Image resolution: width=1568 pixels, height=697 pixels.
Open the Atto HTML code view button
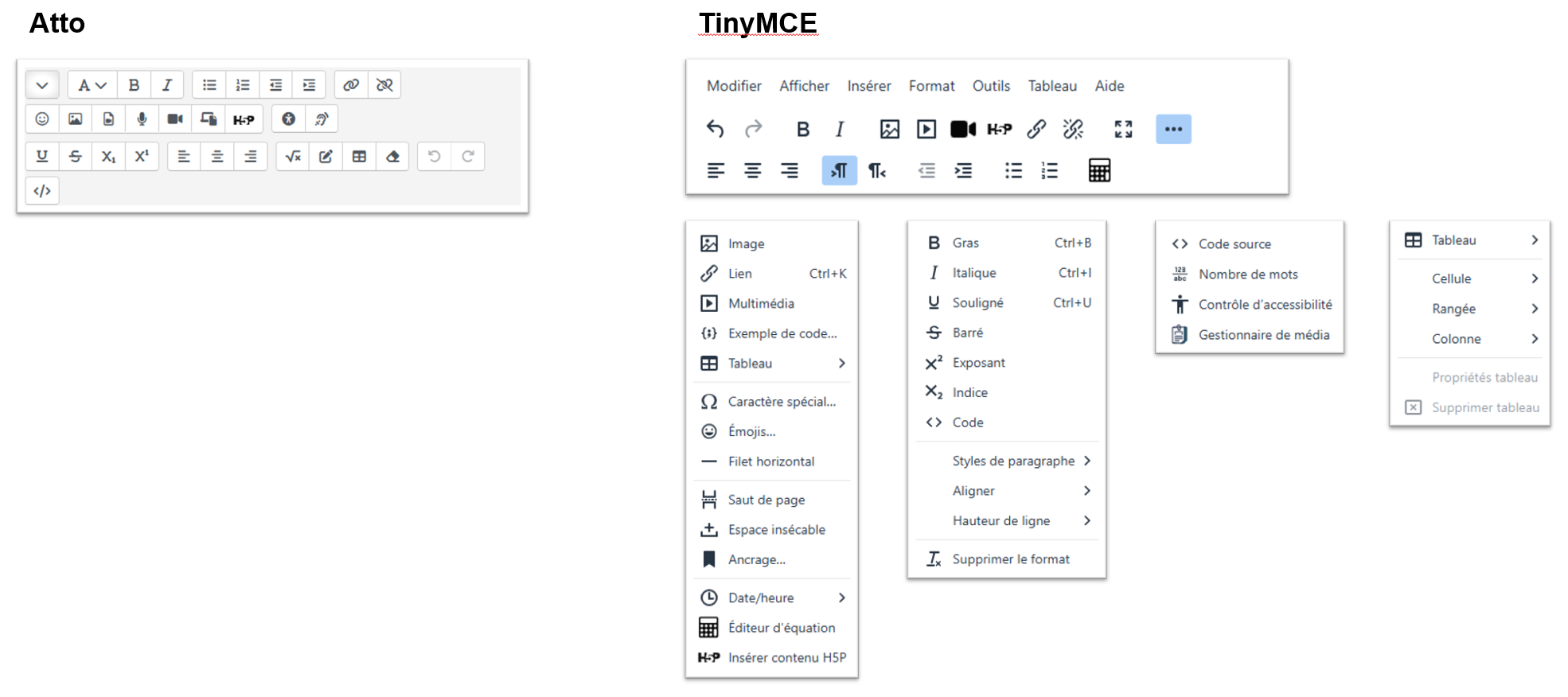pos(42,191)
